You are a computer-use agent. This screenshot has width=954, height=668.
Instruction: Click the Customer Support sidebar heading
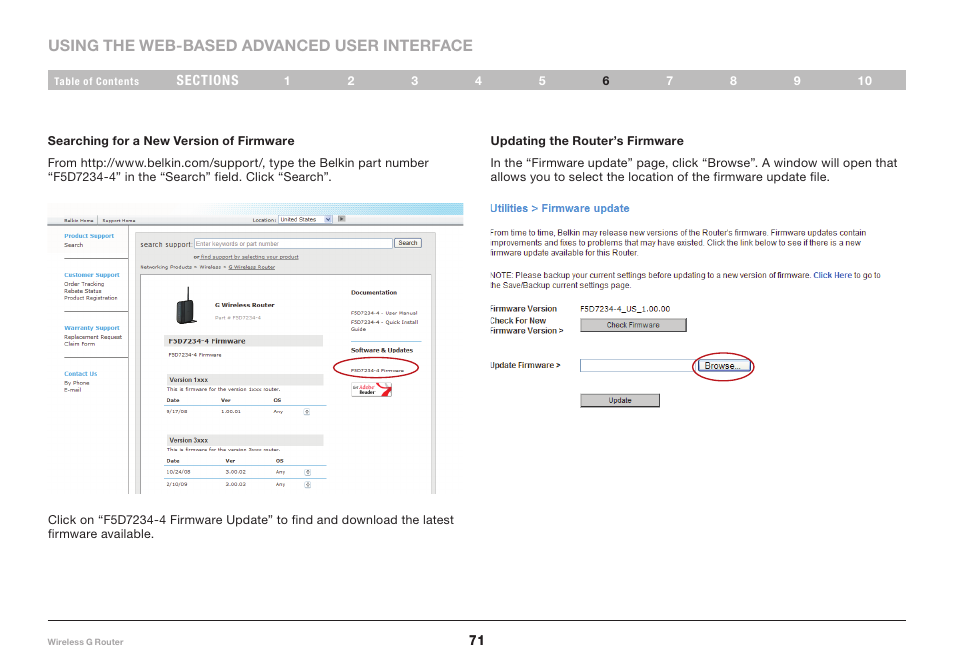point(92,274)
